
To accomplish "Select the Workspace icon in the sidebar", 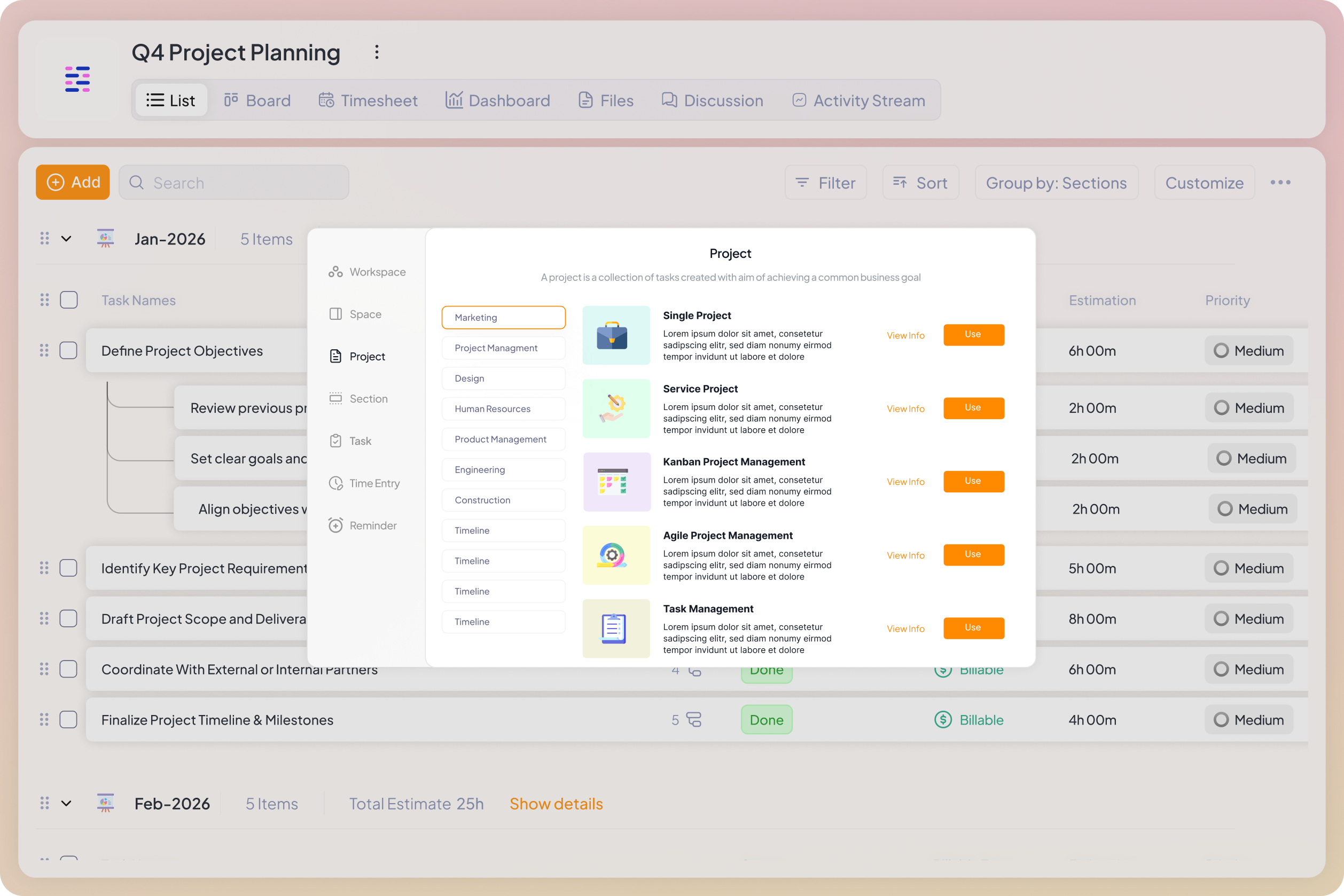I will [x=335, y=271].
